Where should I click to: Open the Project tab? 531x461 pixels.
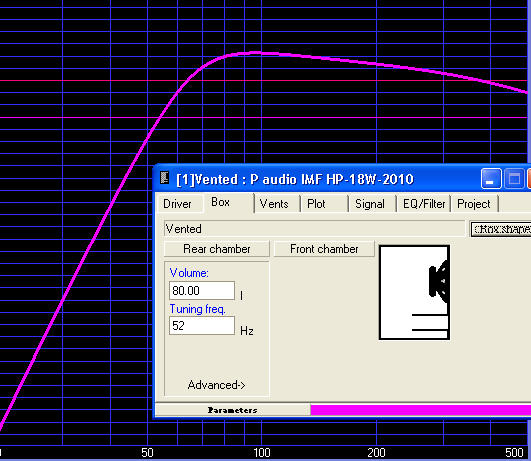coord(475,204)
